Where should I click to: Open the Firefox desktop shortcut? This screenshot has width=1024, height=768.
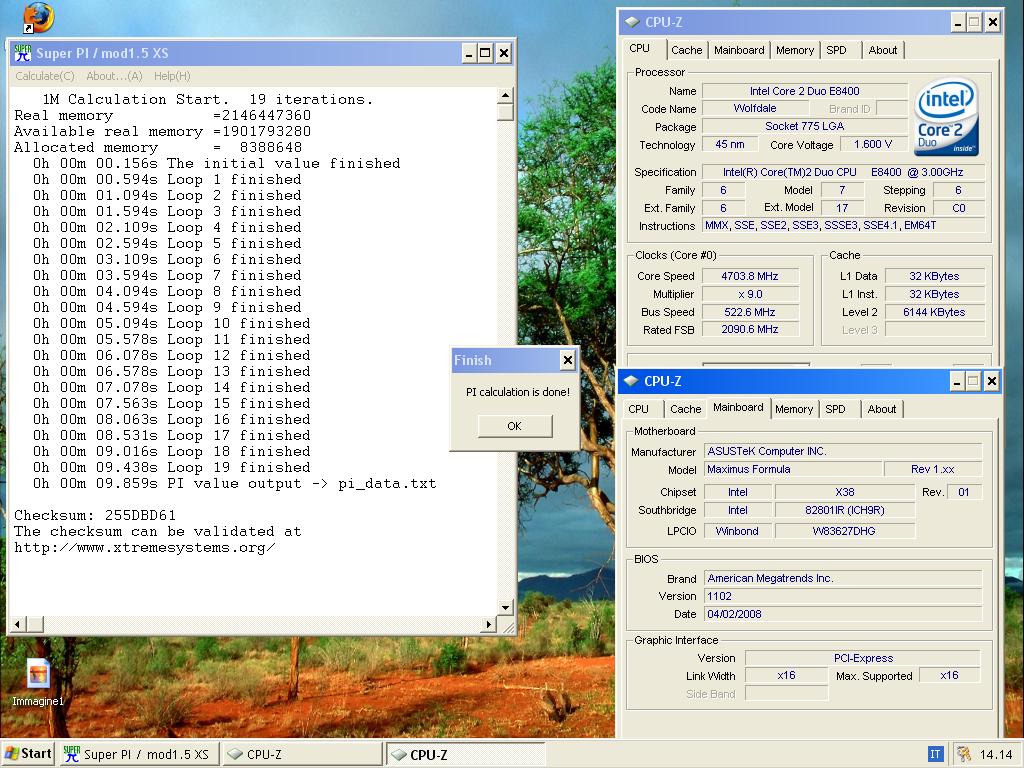pos(38,18)
